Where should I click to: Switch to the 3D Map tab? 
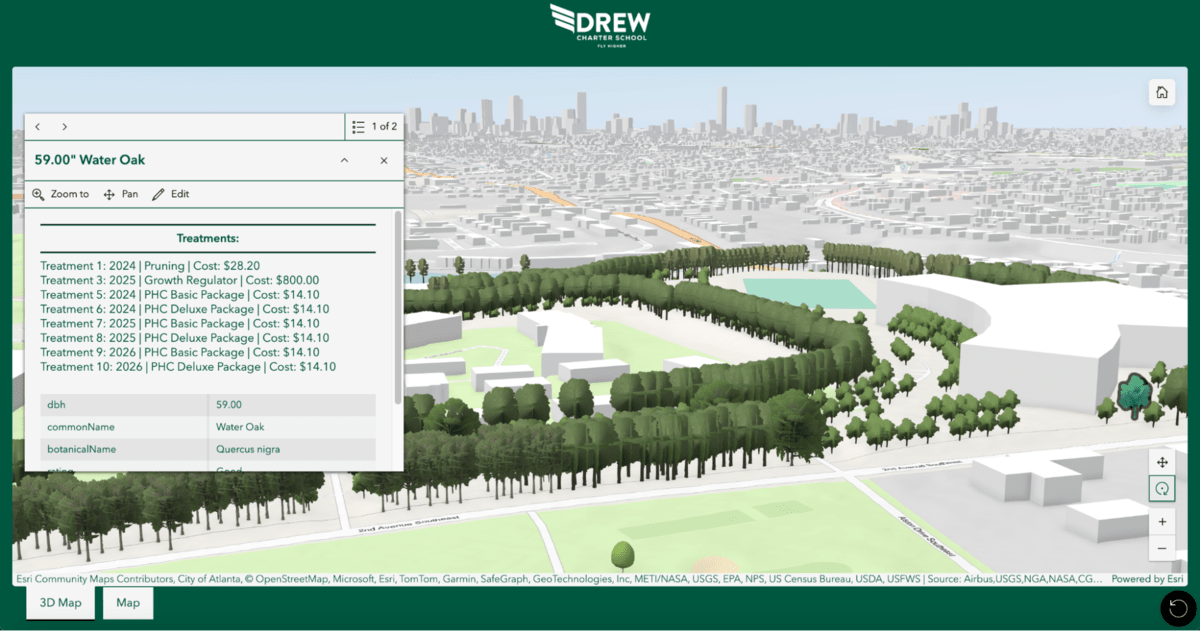click(59, 603)
